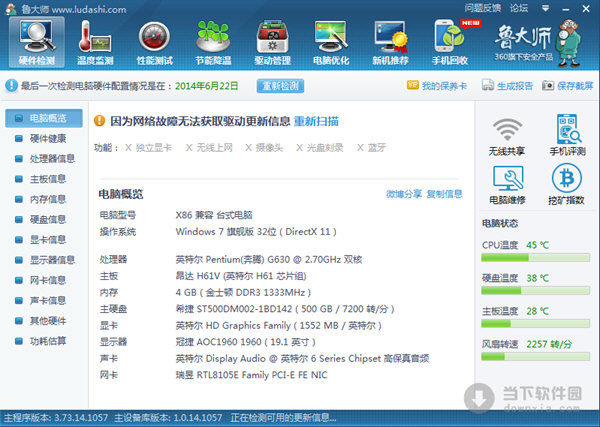600x427 pixels.
Task: Open the 驱动管理 driver management toolbox
Action: click(x=272, y=42)
